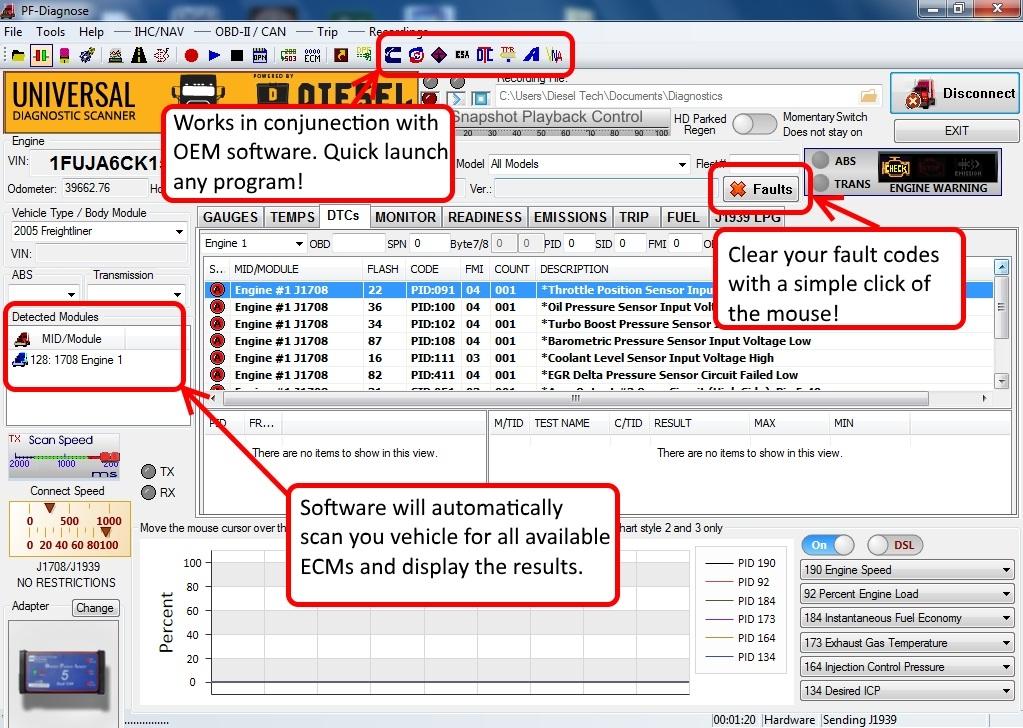Viewport: 1023px width, 728px height.
Task: Launch the diamond-shaped OEM program icon
Action: coord(439,55)
